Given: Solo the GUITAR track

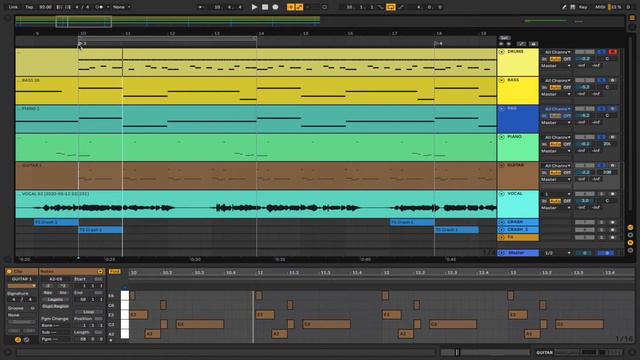Looking at the screenshot, I should (601, 166).
